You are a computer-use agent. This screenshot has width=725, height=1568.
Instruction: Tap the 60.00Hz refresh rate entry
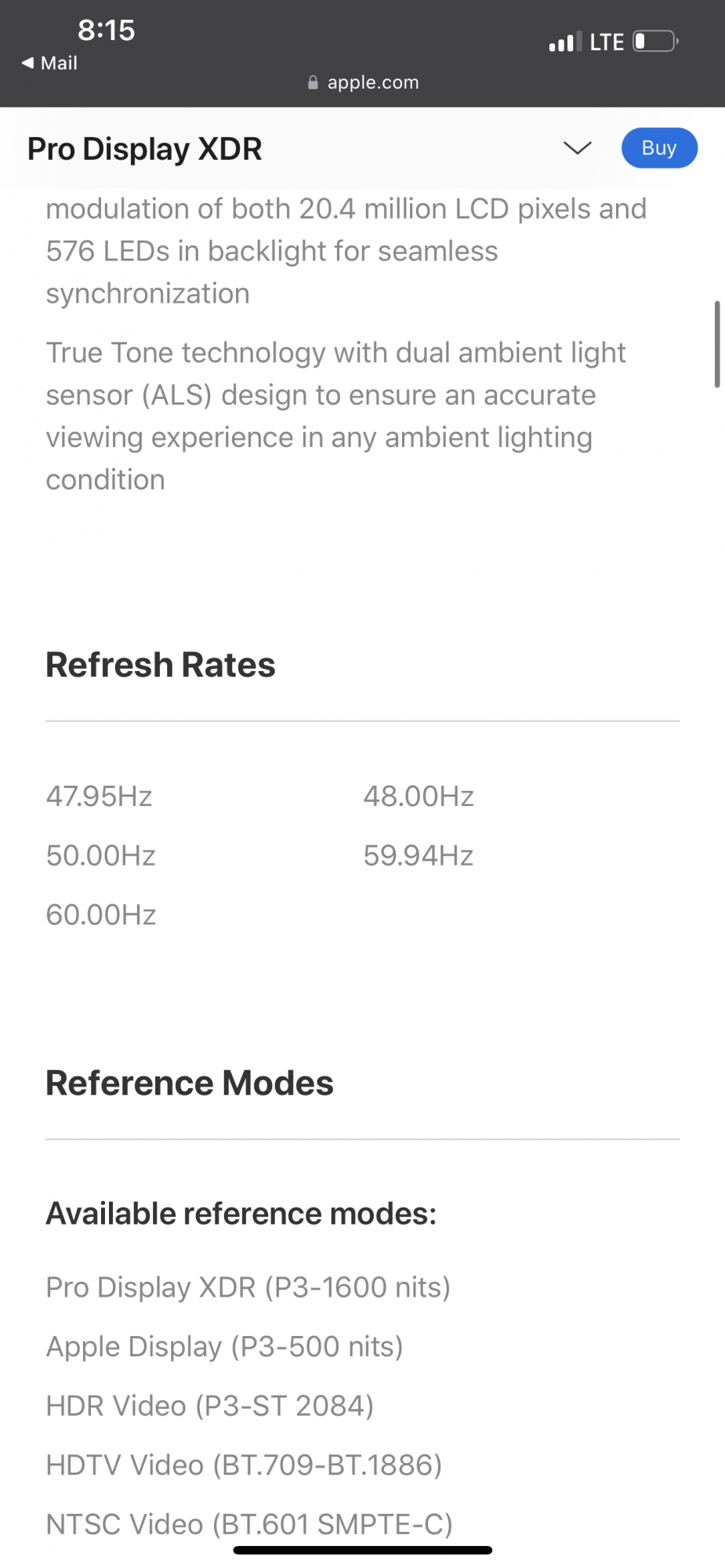tap(101, 915)
